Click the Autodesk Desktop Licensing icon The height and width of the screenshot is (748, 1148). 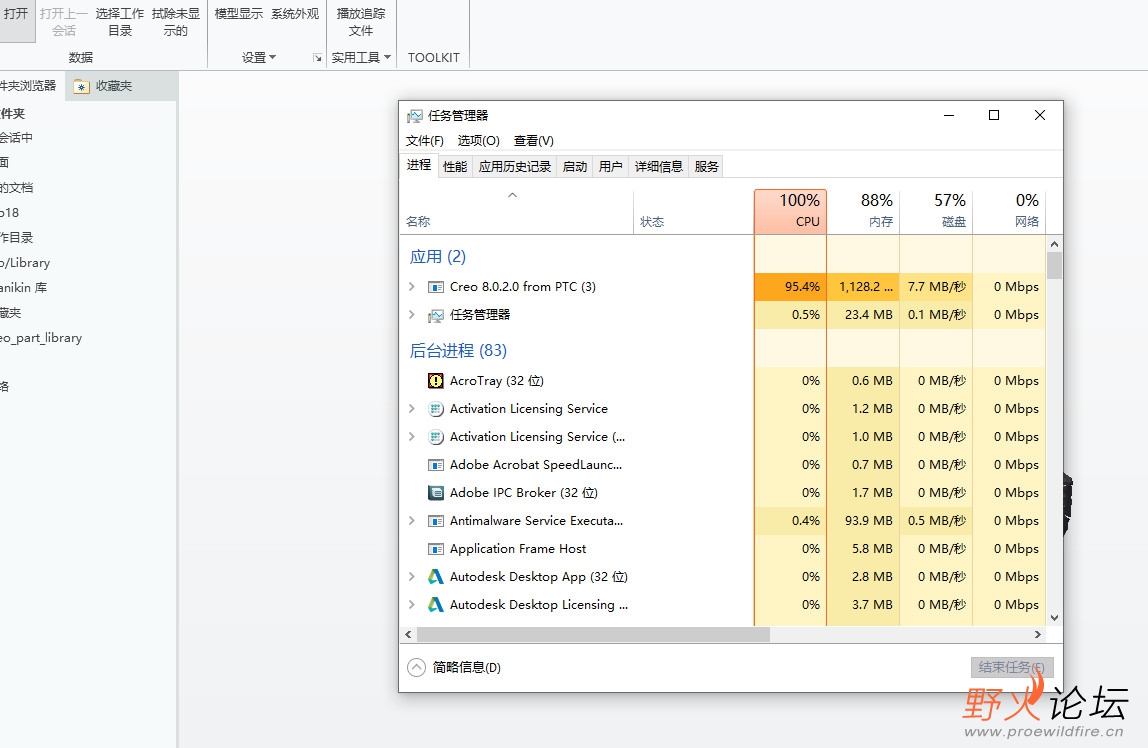436,605
